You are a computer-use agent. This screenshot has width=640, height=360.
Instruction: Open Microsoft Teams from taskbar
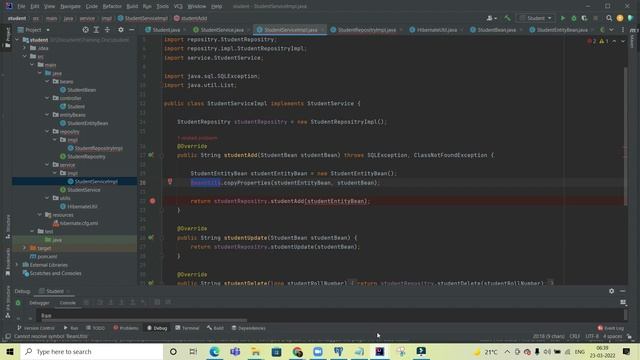[235, 351]
